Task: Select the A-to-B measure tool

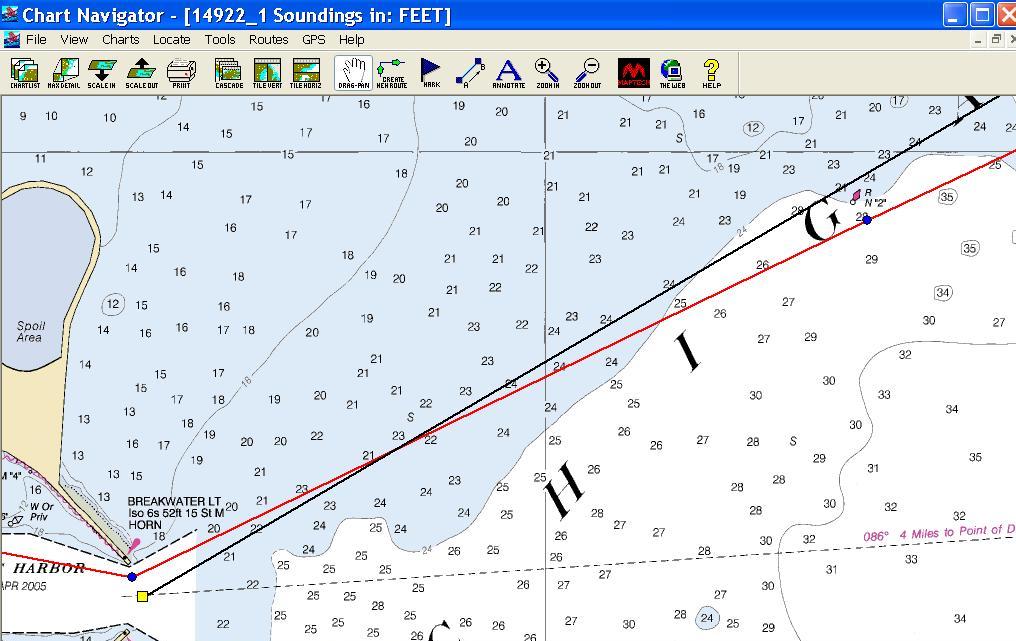Action: pyautogui.click(x=469, y=72)
